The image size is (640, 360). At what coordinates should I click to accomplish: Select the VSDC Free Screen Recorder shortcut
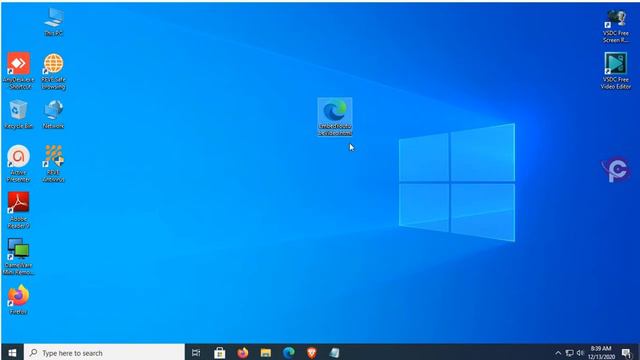point(616,25)
